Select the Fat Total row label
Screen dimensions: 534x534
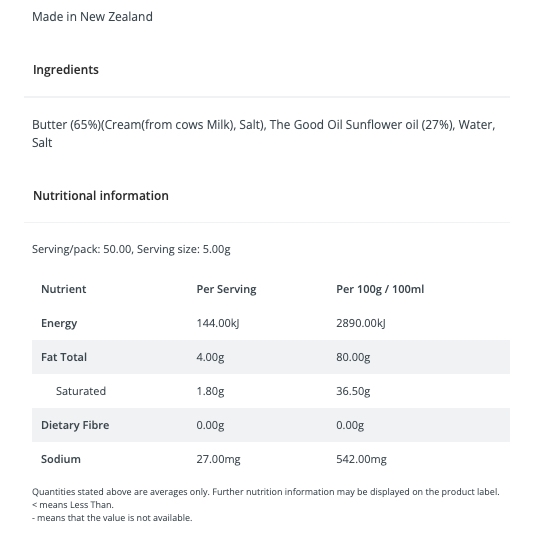64,357
